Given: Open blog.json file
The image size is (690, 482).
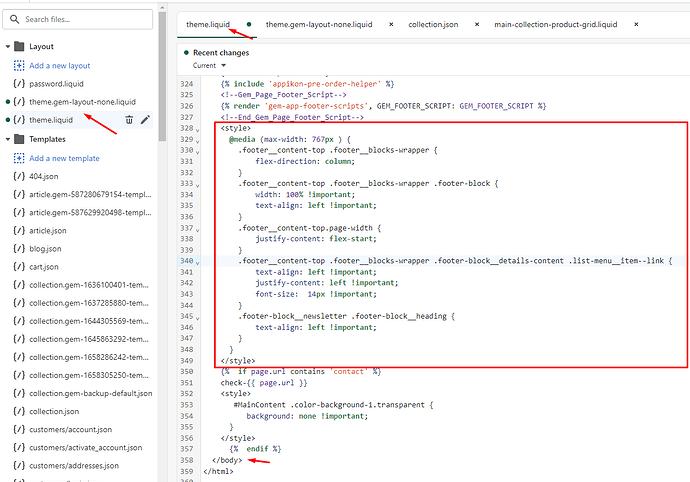Looking at the screenshot, I should coord(45,248).
